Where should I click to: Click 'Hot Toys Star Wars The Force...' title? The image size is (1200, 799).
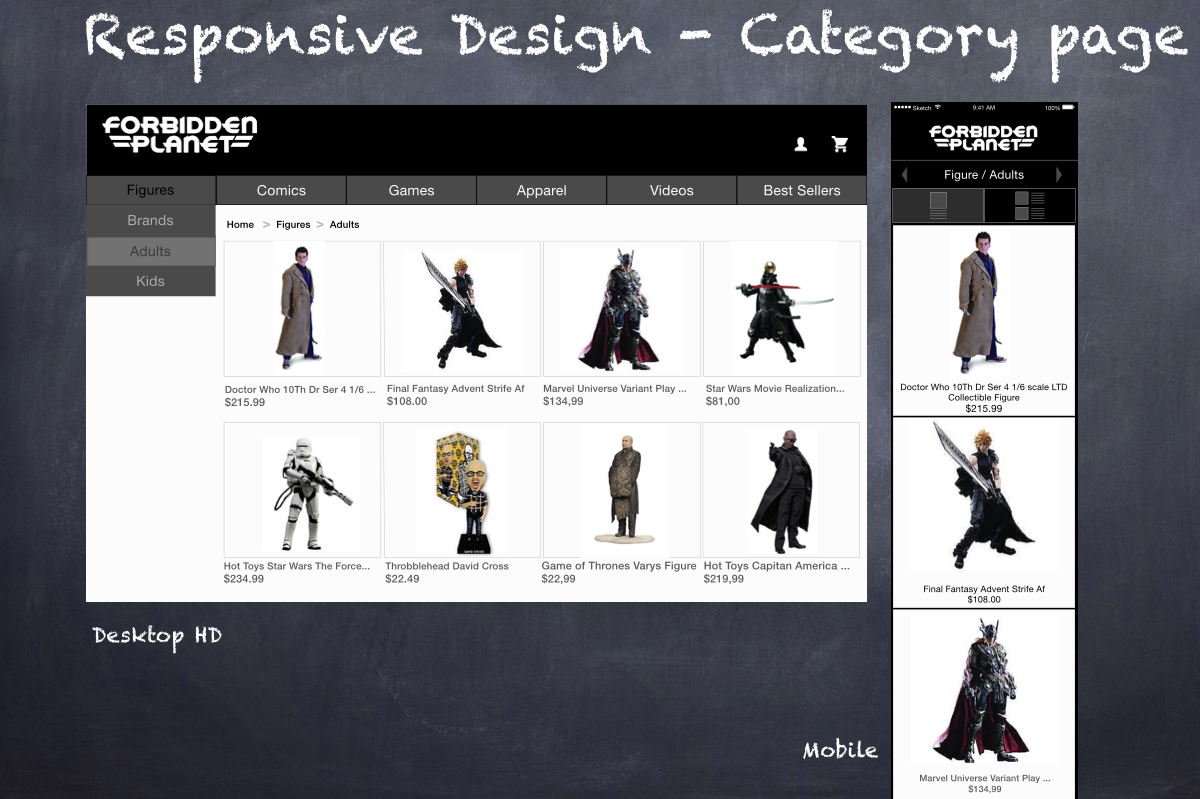tap(297, 566)
